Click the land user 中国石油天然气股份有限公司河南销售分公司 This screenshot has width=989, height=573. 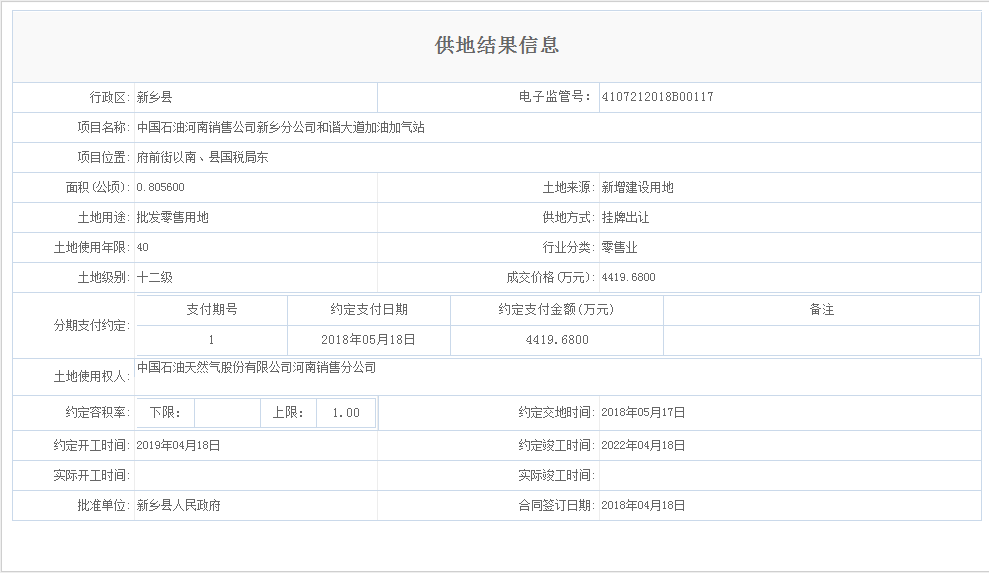pyautogui.click(x=256, y=367)
